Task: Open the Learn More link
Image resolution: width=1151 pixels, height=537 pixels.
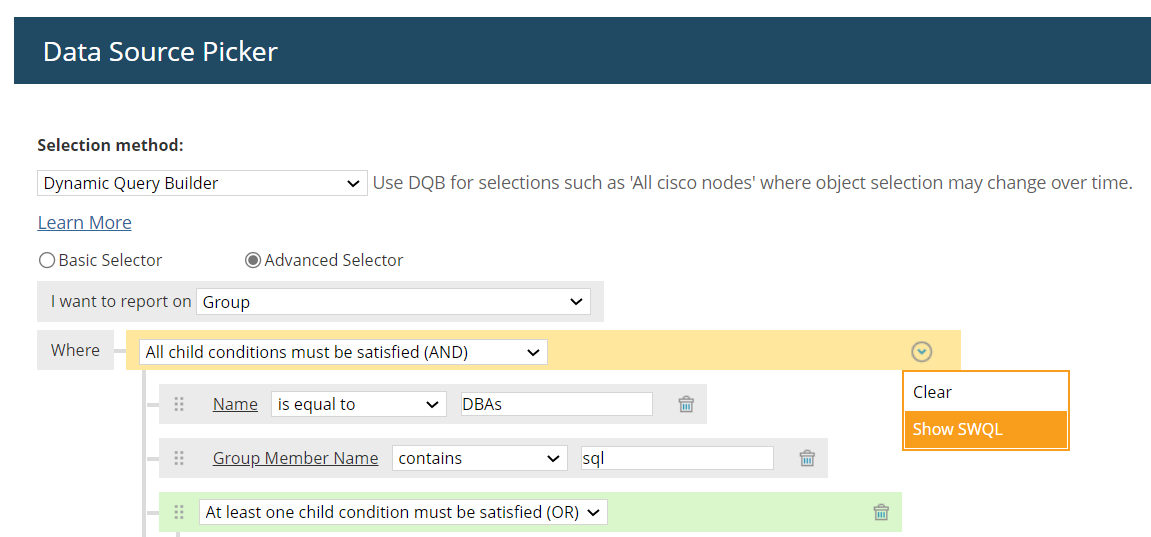Action: point(84,222)
